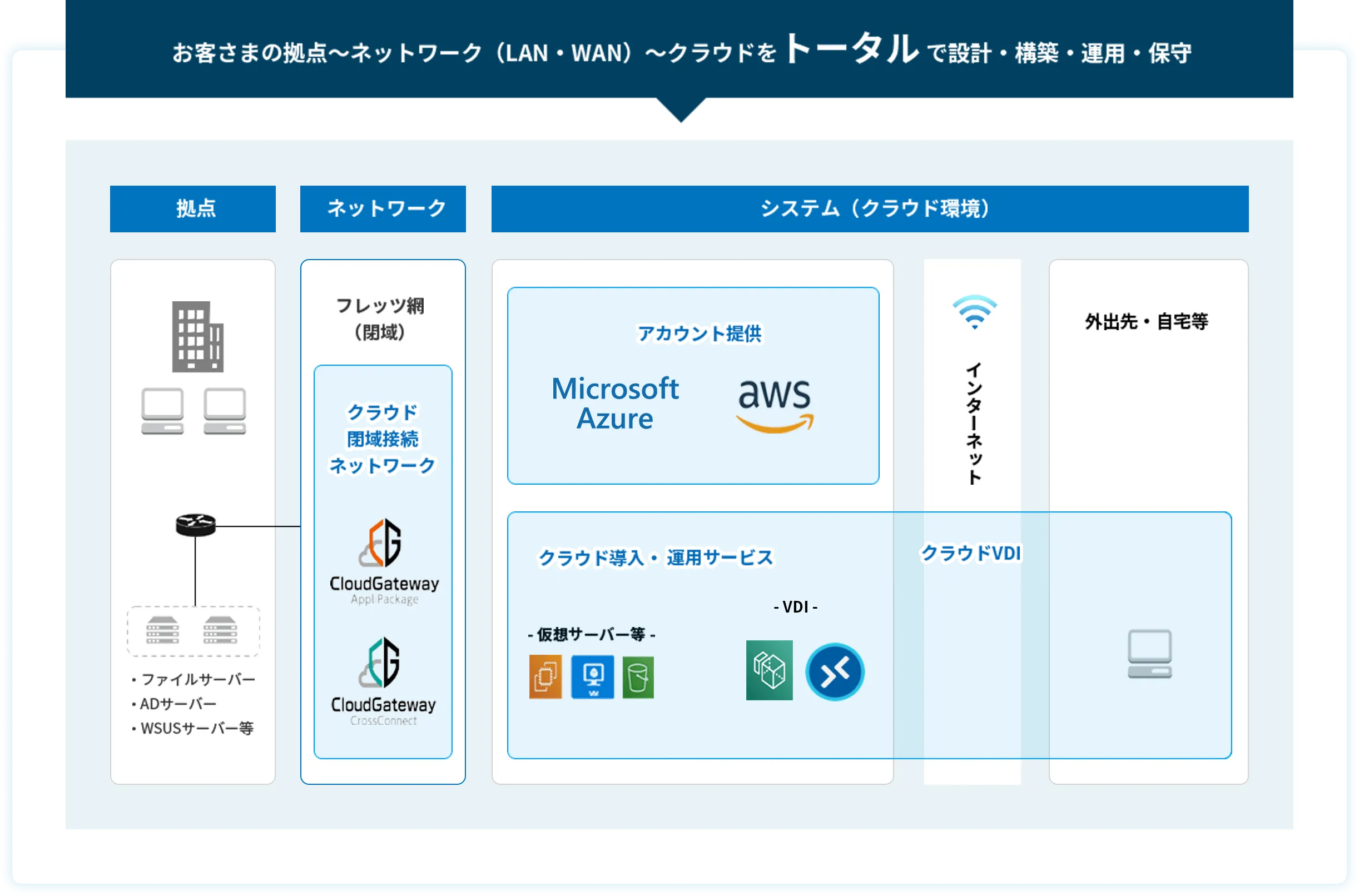1359x896 pixels.
Task: Click the dashed server rack box
Action: tap(192, 631)
